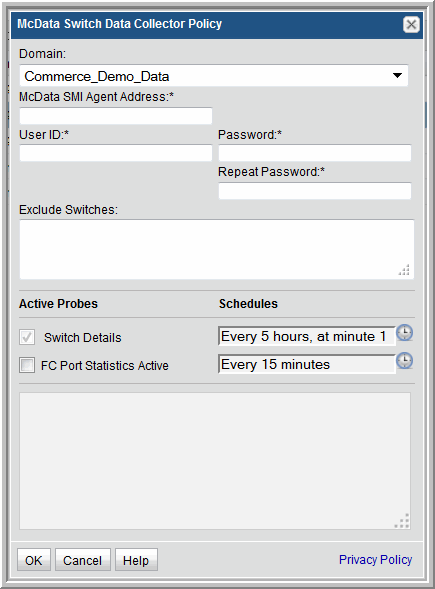Confirm the policy with OK
This screenshot has height=589, width=435.
pyautogui.click(x=34, y=560)
